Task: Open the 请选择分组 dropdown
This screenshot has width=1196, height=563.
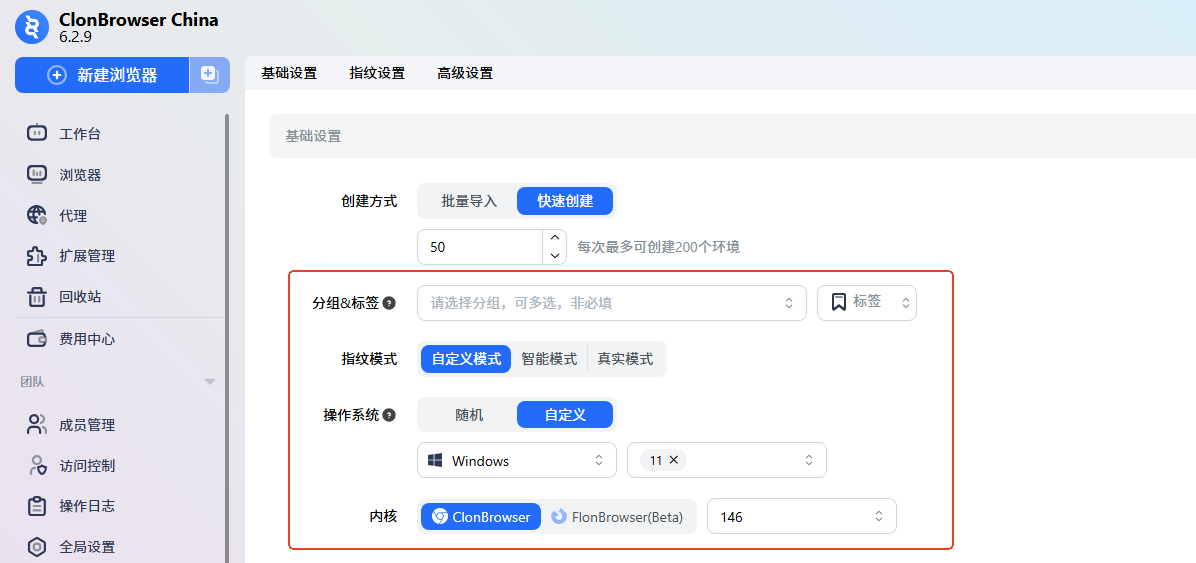Action: coord(612,303)
